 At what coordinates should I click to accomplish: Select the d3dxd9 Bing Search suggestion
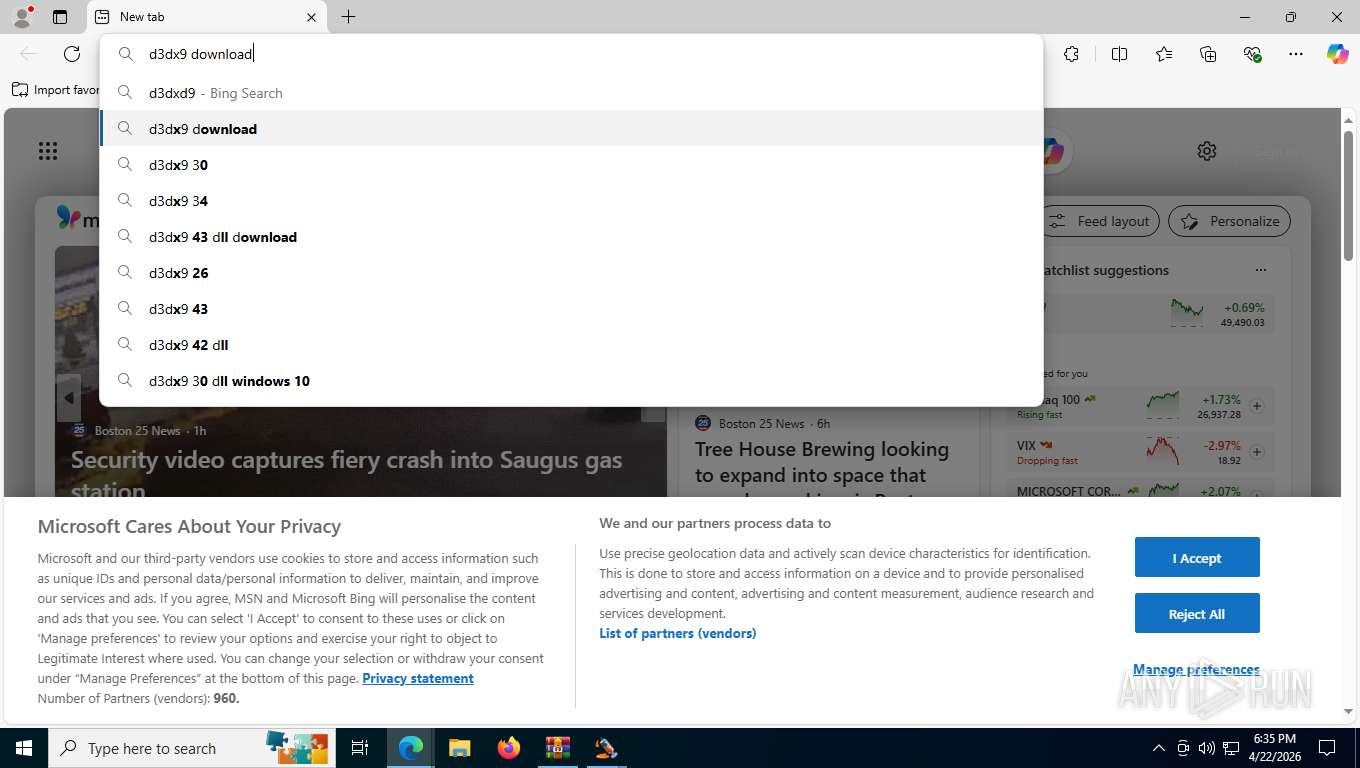[571, 93]
